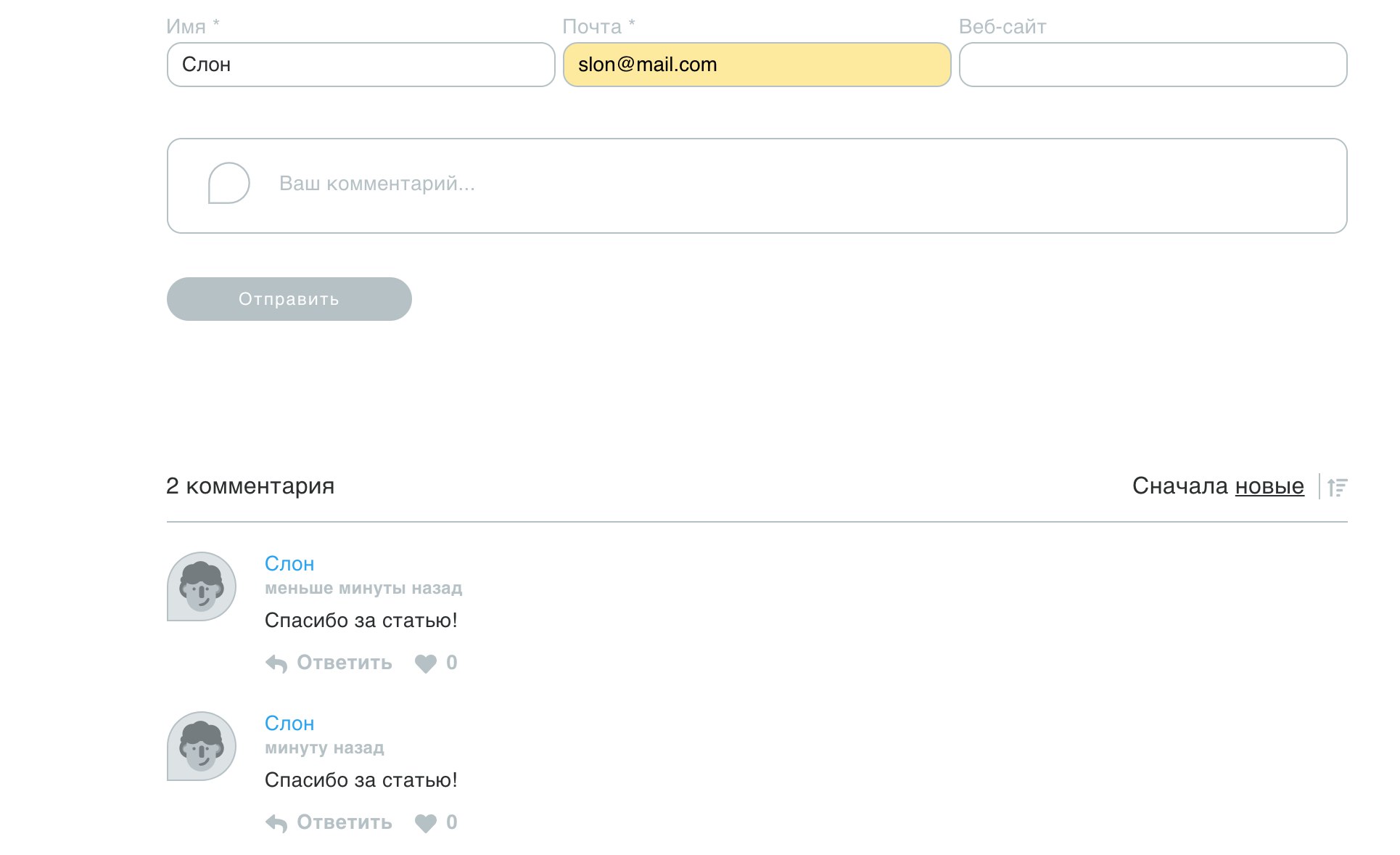Click the reply arrow icon on second comment
This screenshot has width=1400, height=855.
tap(276, 823)
